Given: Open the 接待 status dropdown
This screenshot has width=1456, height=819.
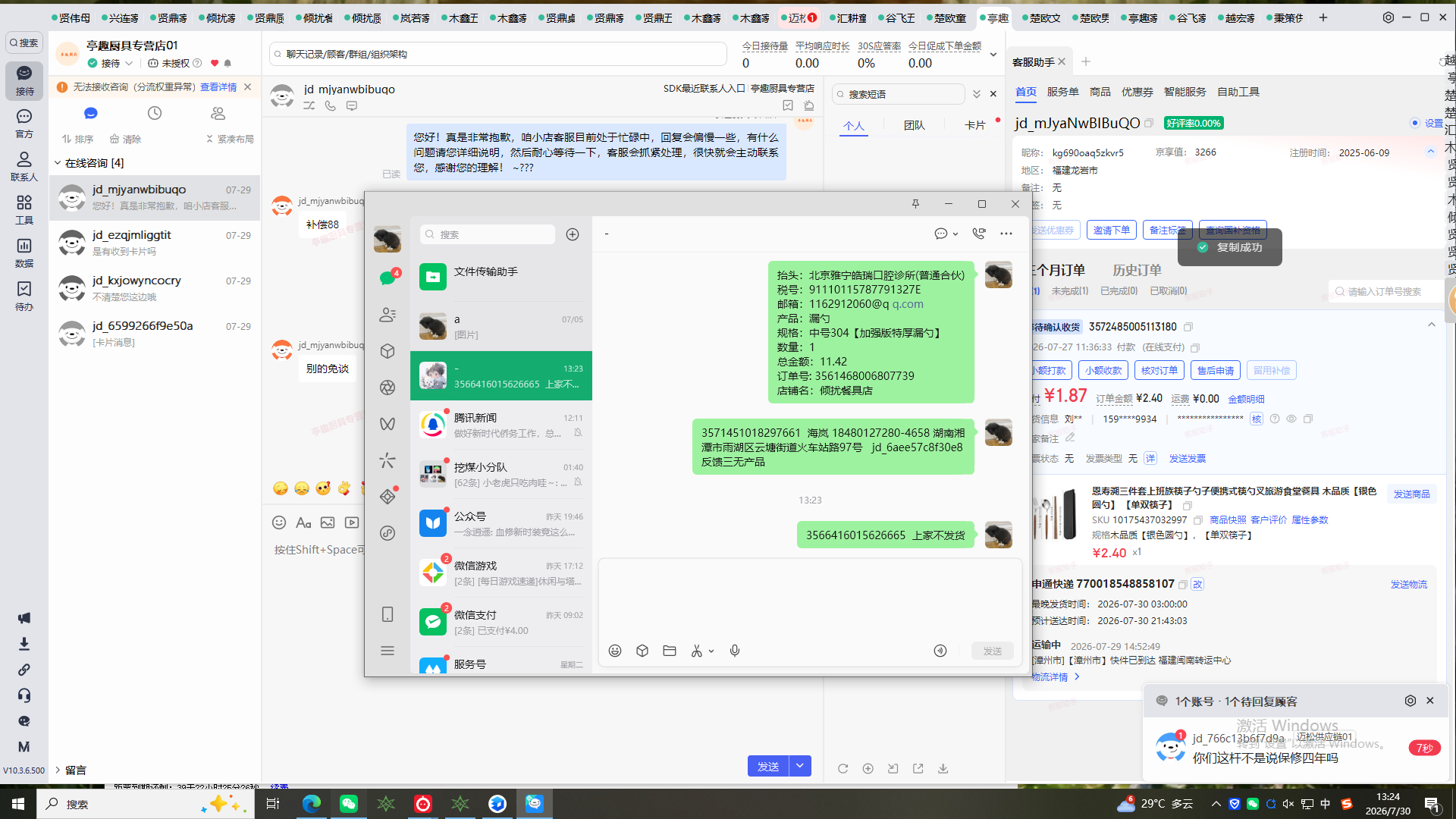Looking at the screenshot, I should pyautogui.click(x=111, y=63).
